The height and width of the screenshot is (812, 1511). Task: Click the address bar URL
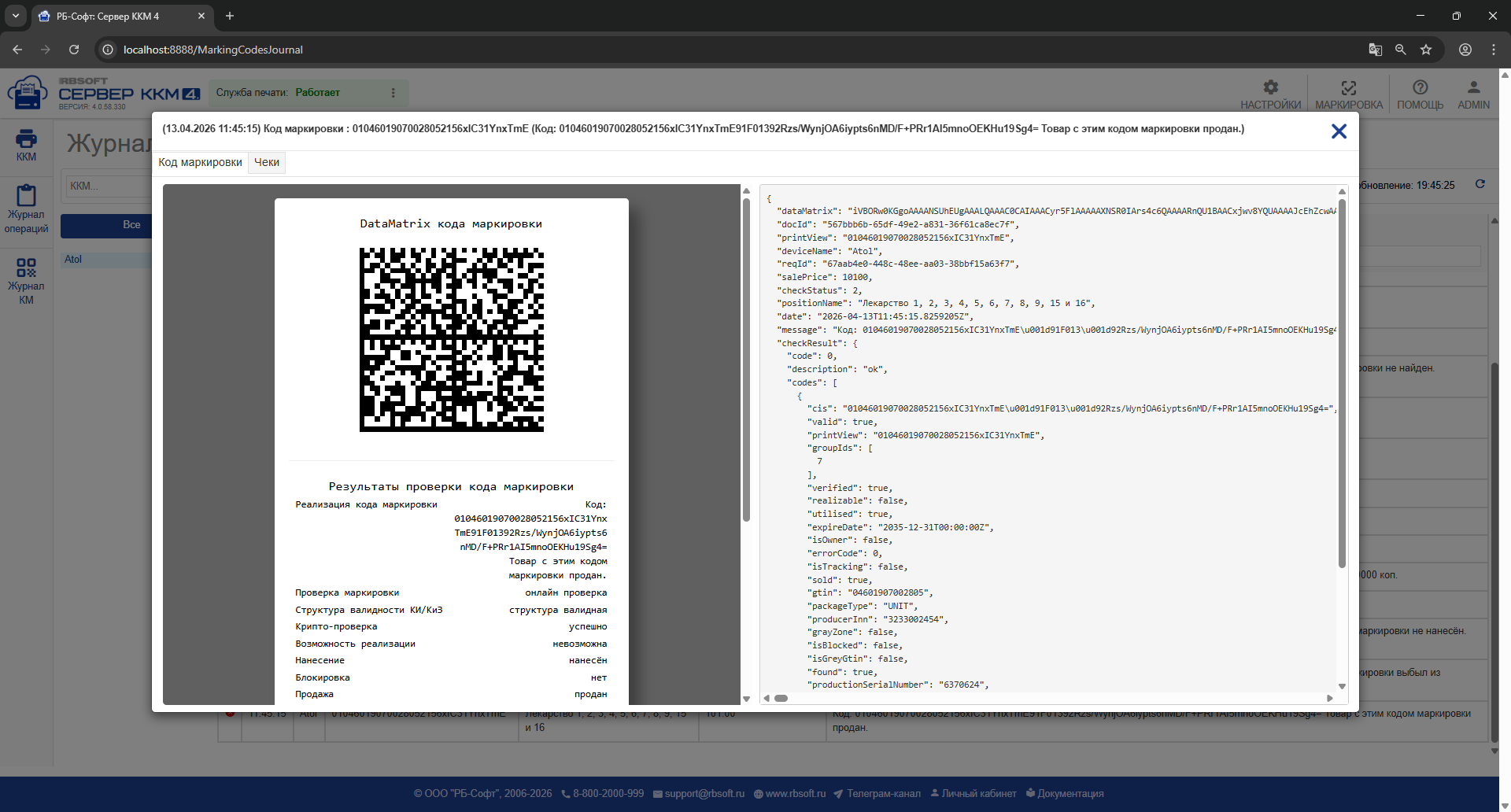pos(213,50)
